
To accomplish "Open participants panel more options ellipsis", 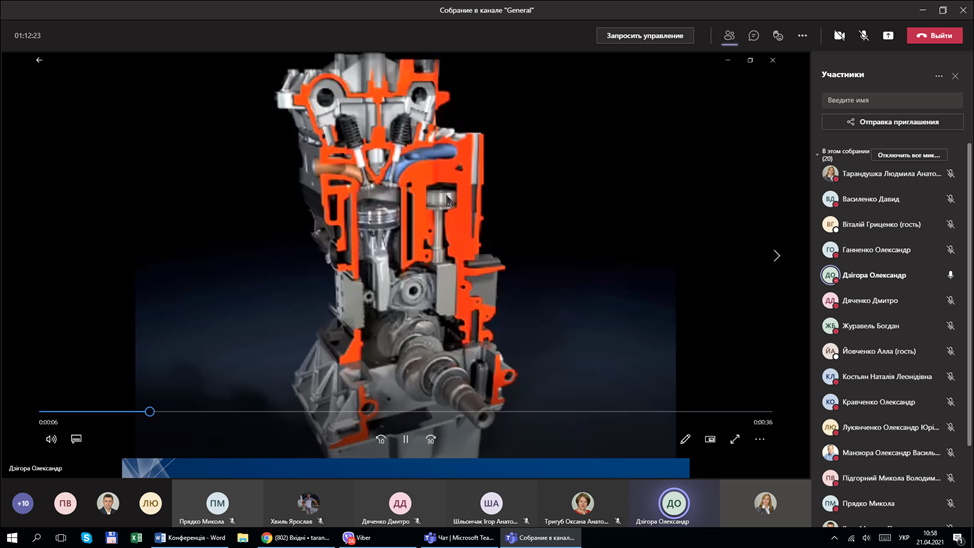I will coord(939,76).
